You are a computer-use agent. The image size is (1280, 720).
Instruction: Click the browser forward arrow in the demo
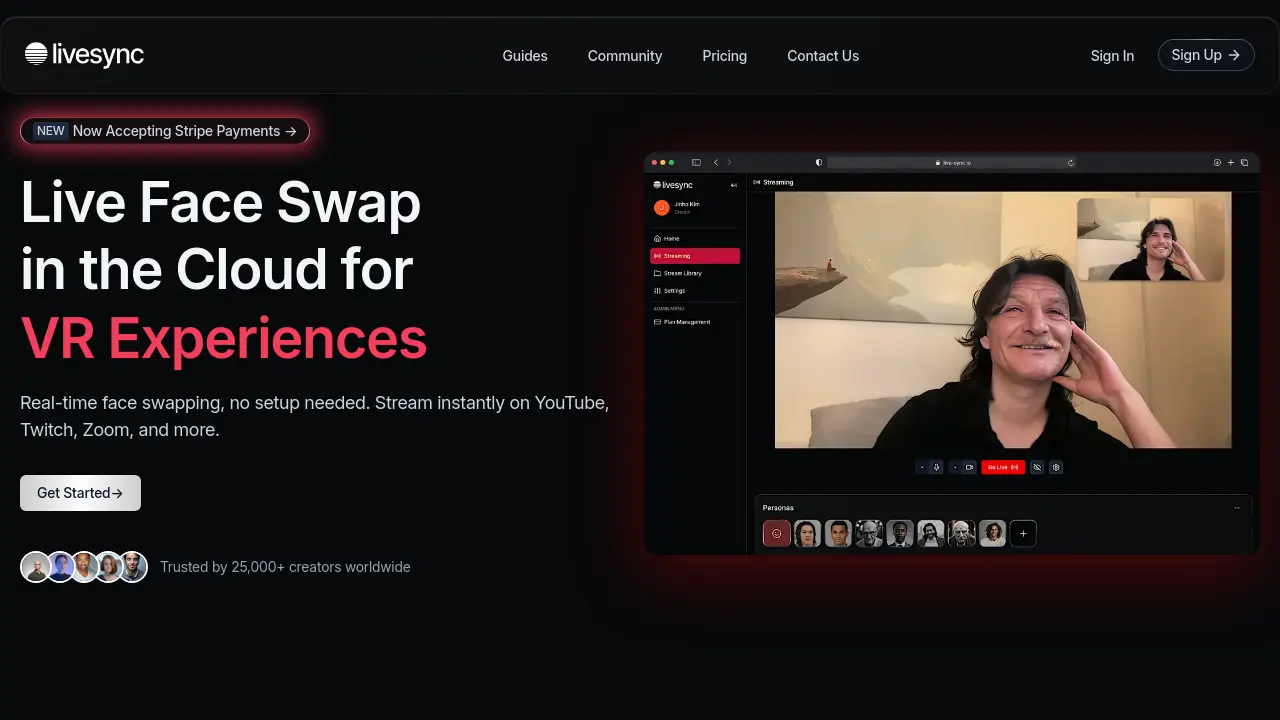[x=729, y=162]
